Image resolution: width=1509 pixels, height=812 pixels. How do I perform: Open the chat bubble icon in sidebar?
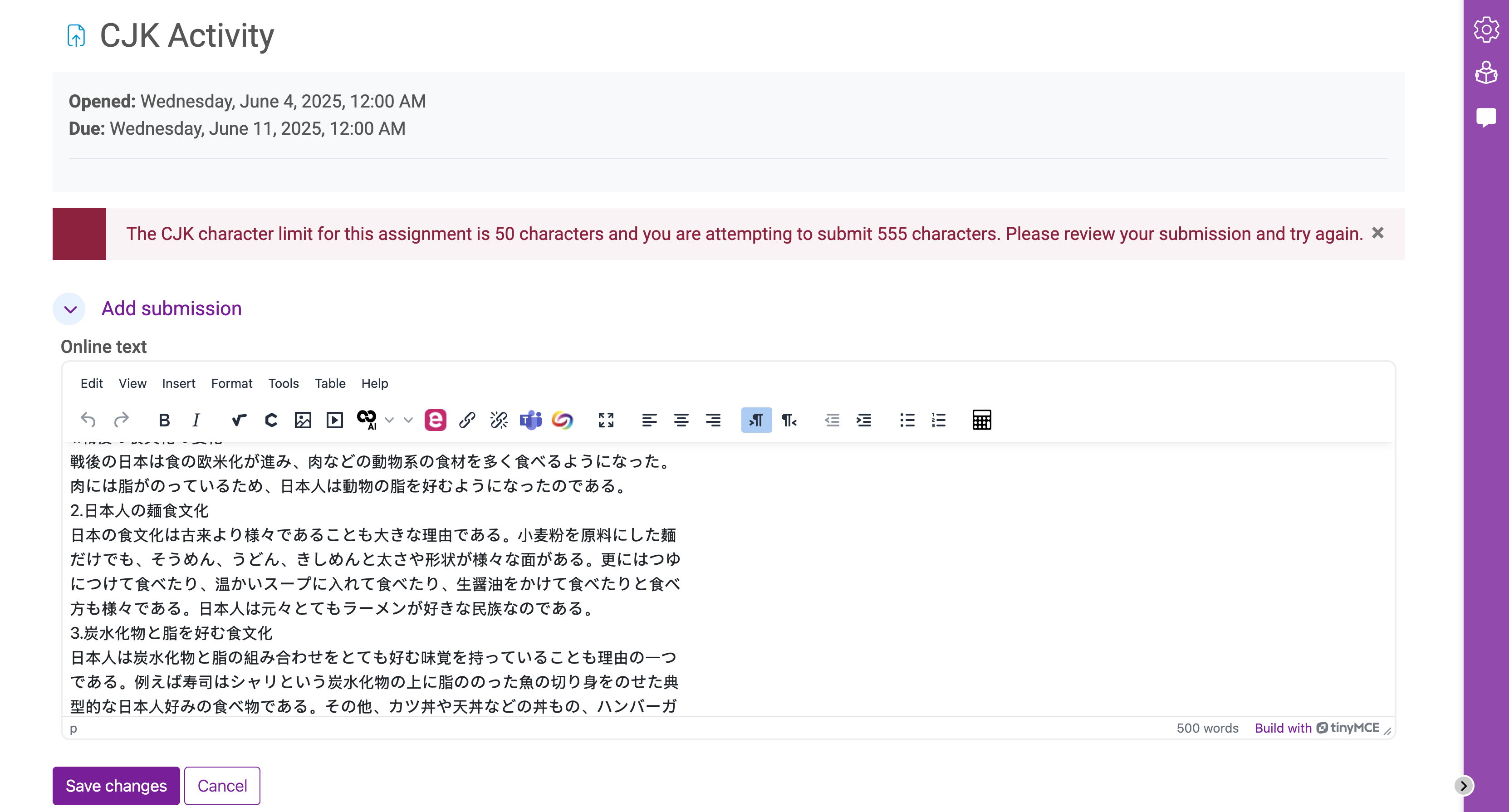coord(1486,117)
